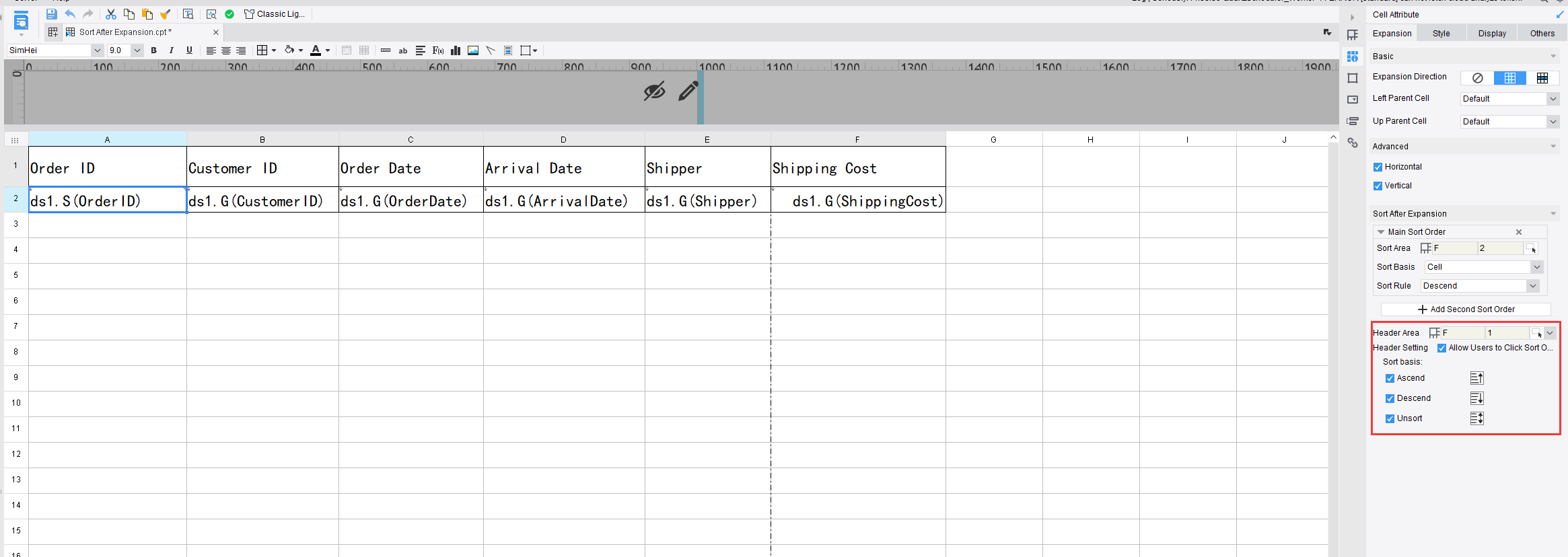Toggle Allow Users to Click Sort checkbox

tap(1441, 348)
